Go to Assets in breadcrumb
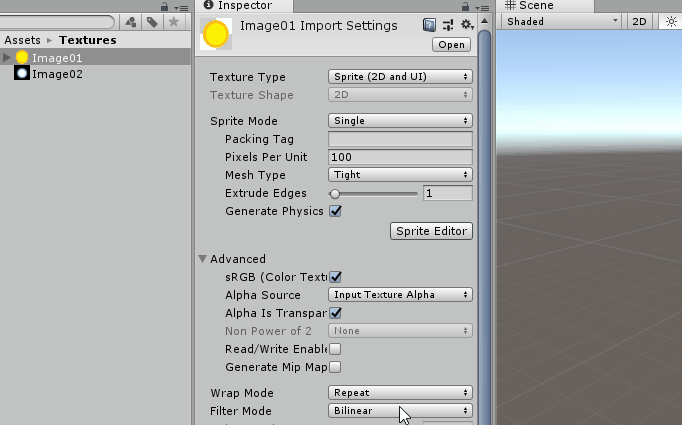Screen dimensions: 682x425 (22, 40)
